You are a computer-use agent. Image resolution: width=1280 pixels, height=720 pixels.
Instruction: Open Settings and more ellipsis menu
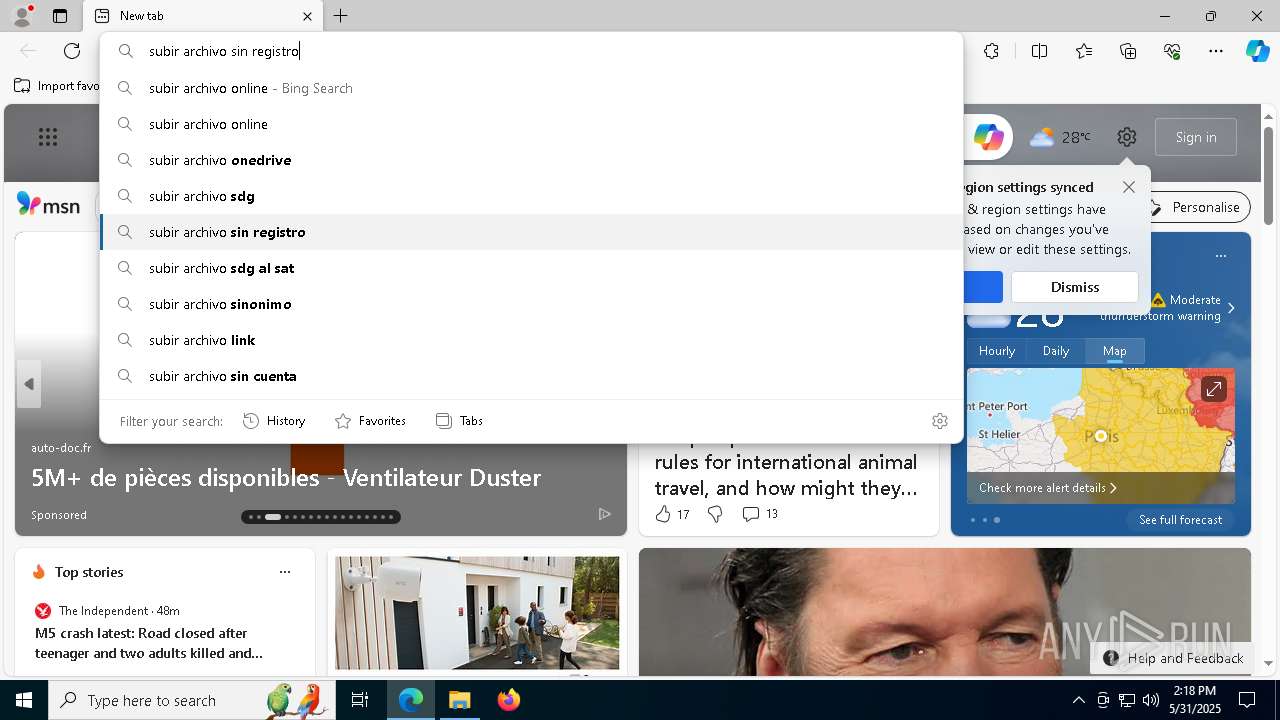(1216, 51)
